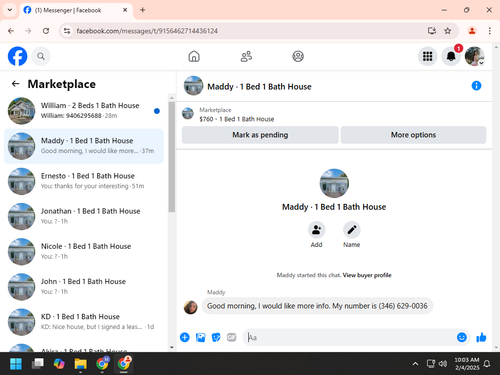
Task: Open Copilot from the taskbar
Action: (x=59, y=363)
